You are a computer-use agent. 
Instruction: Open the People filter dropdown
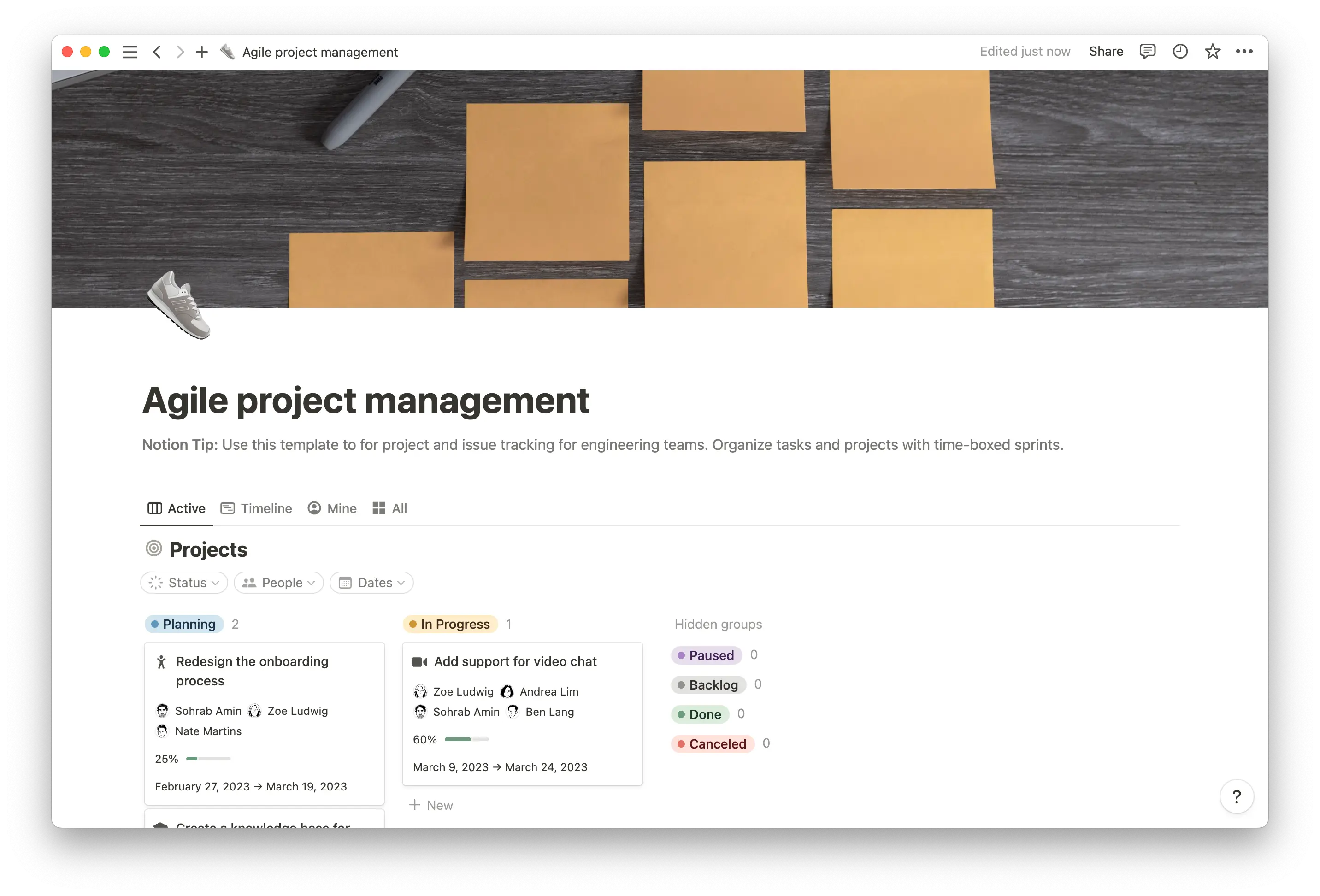[278, 583]
